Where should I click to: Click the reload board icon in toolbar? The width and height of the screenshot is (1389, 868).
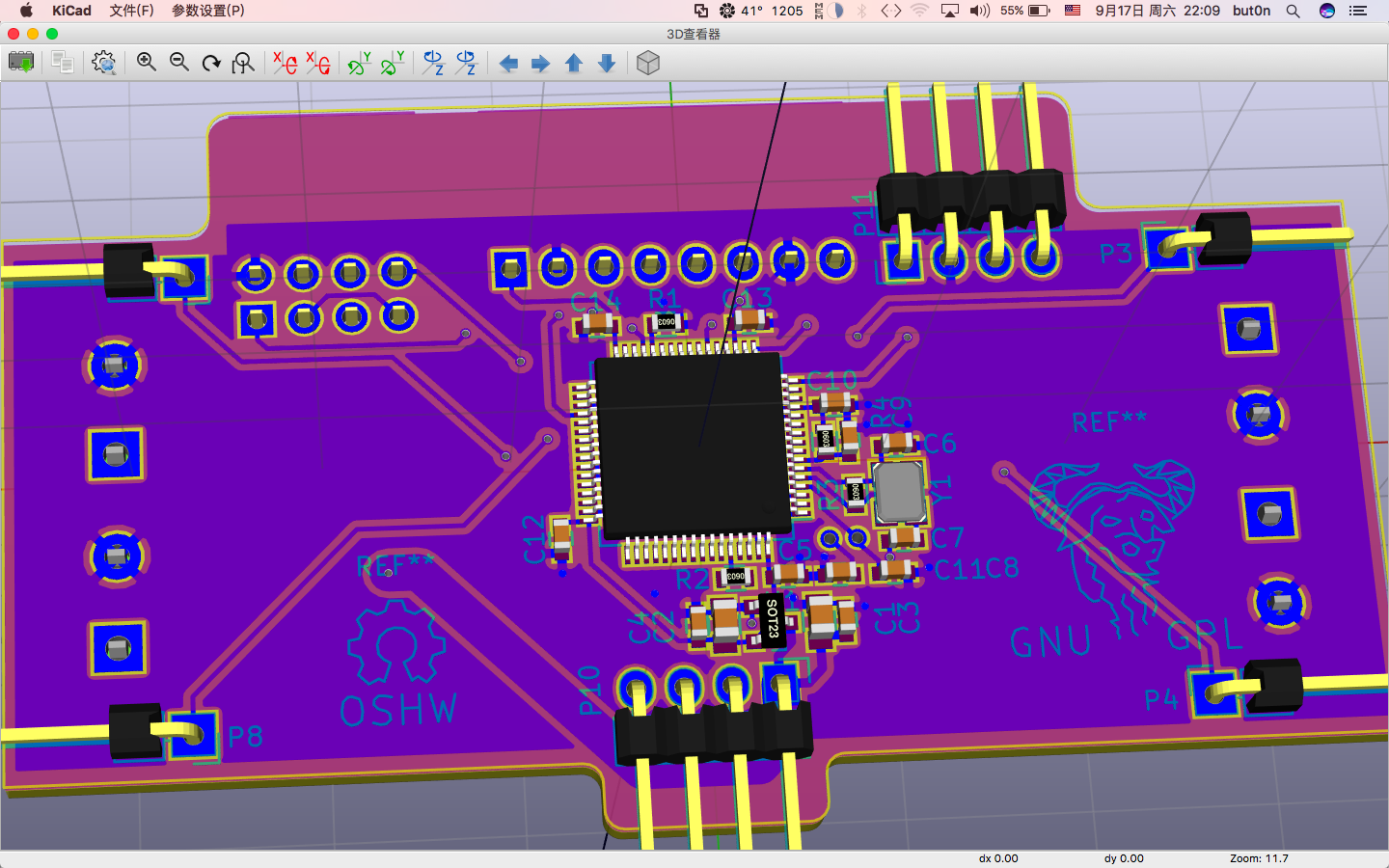click(20, 63)
